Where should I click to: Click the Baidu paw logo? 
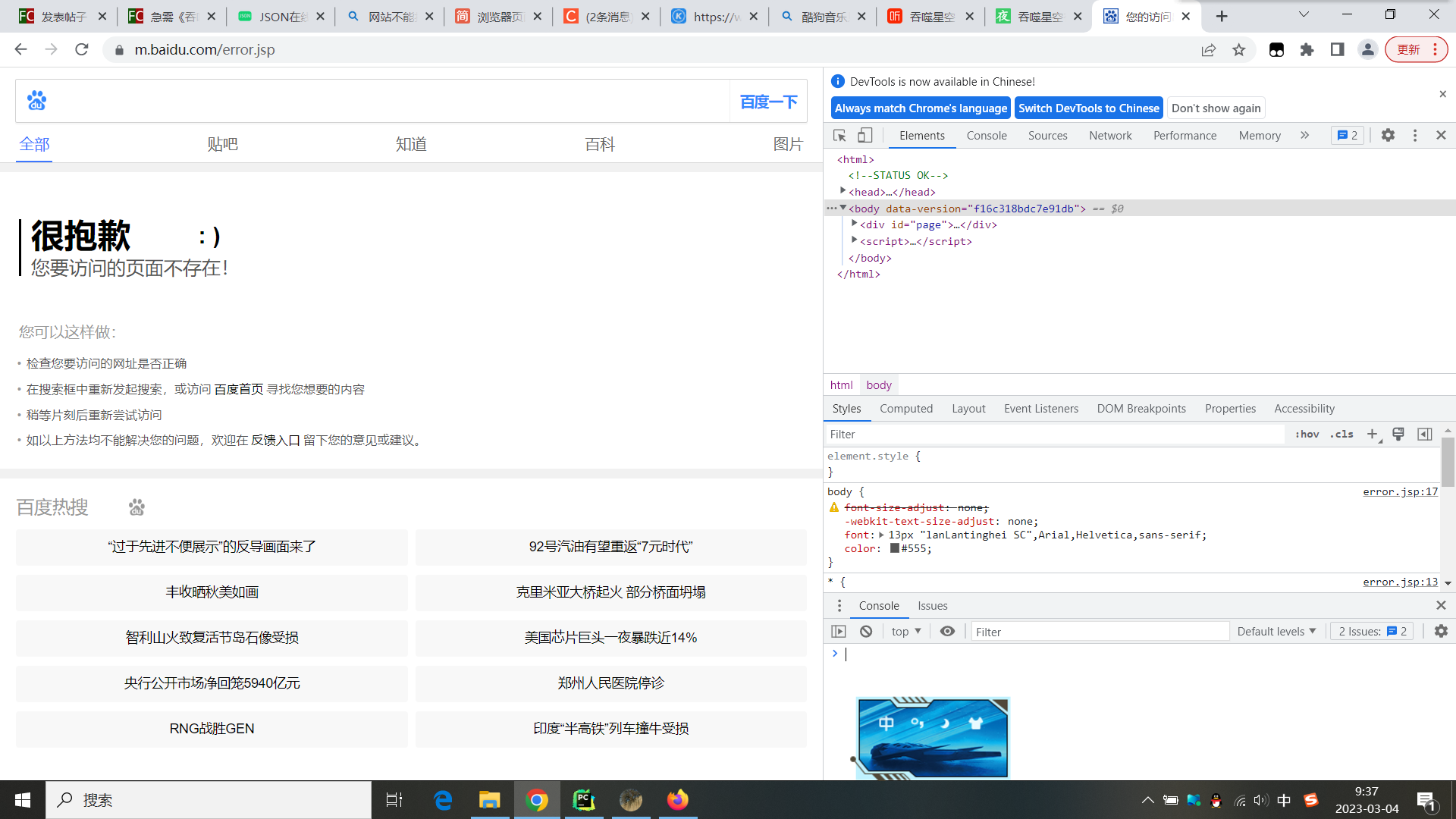click(x=36, y=100)
